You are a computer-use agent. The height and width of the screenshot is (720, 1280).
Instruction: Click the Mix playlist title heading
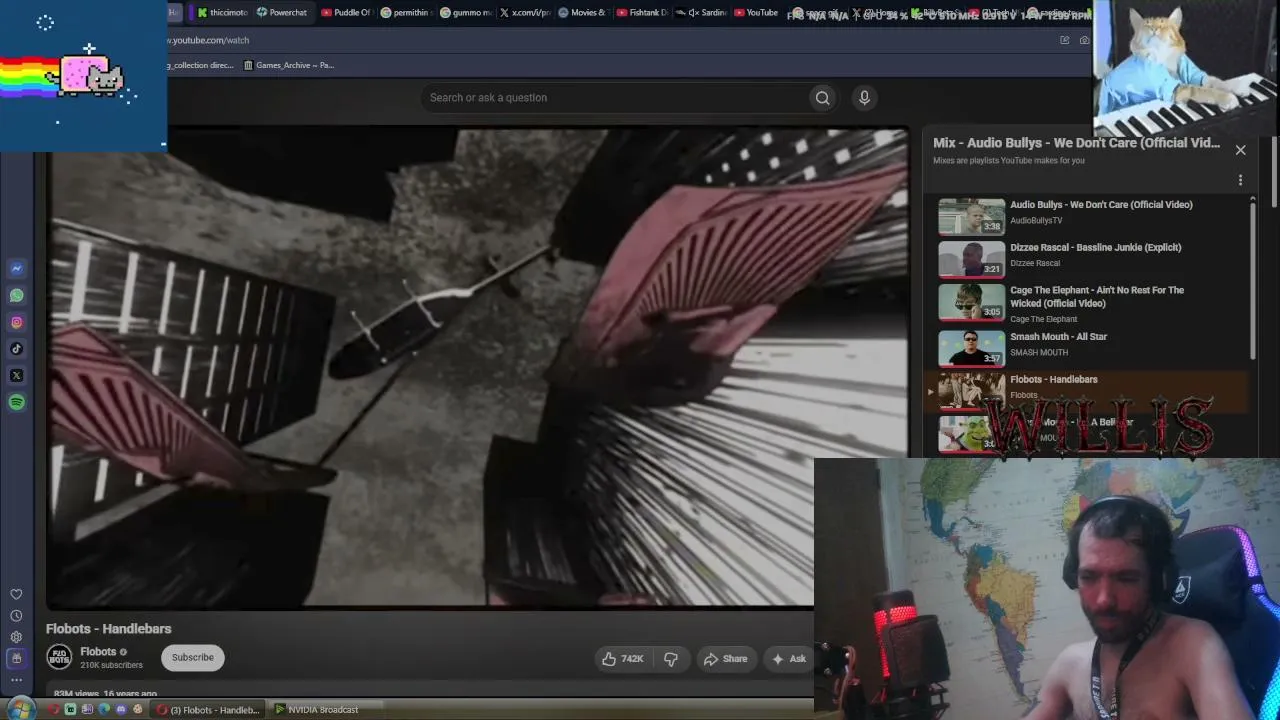pyautogui.click(x=1076, y=143)
